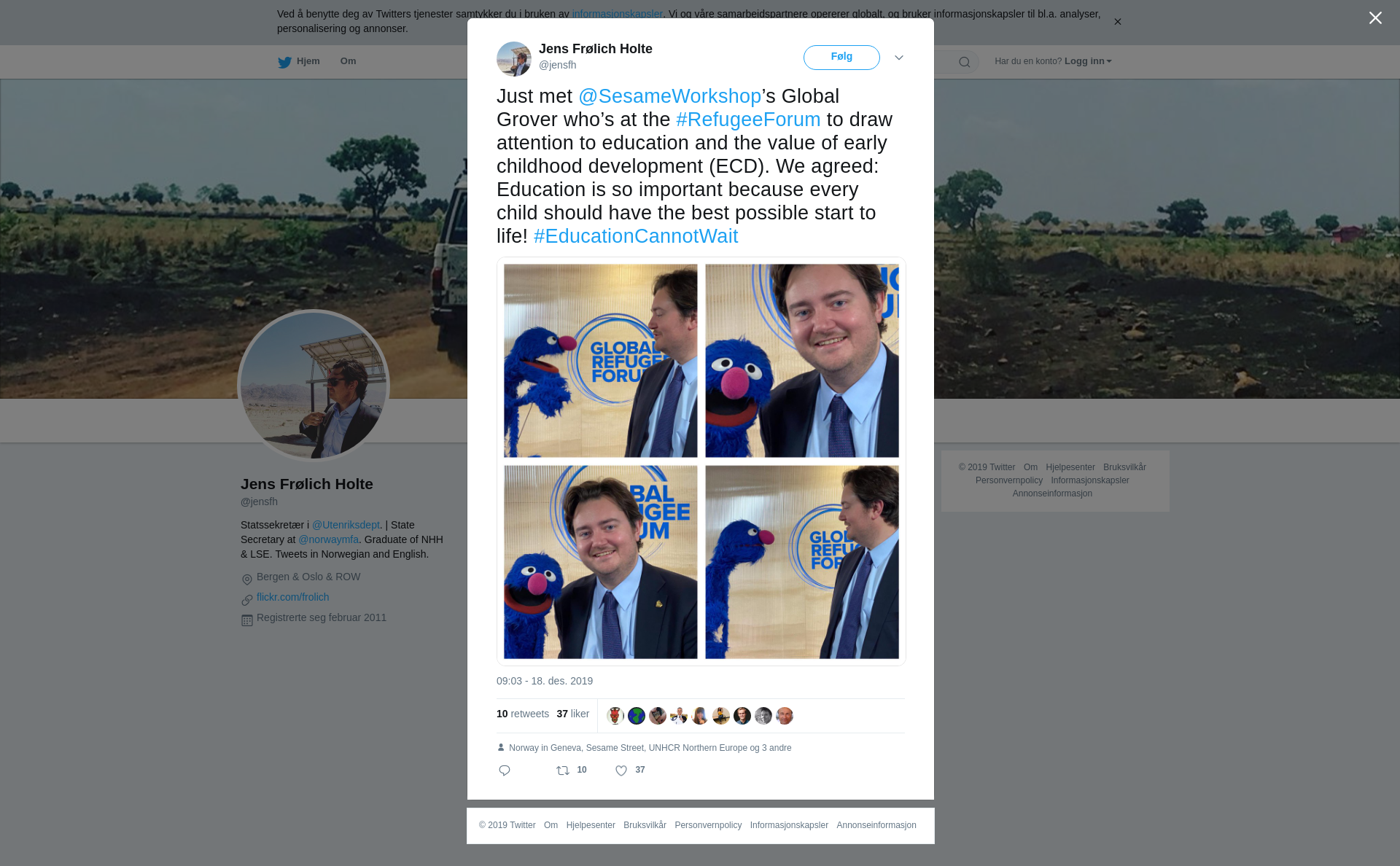
Task: Dismiss the cookie notice banner
Action: (1117, 22)
